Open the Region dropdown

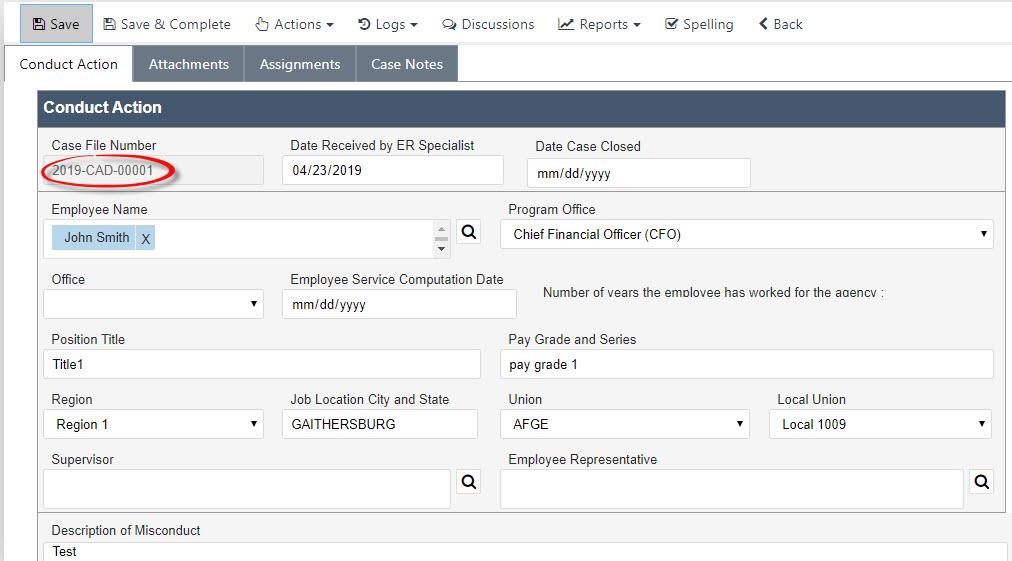154,424
